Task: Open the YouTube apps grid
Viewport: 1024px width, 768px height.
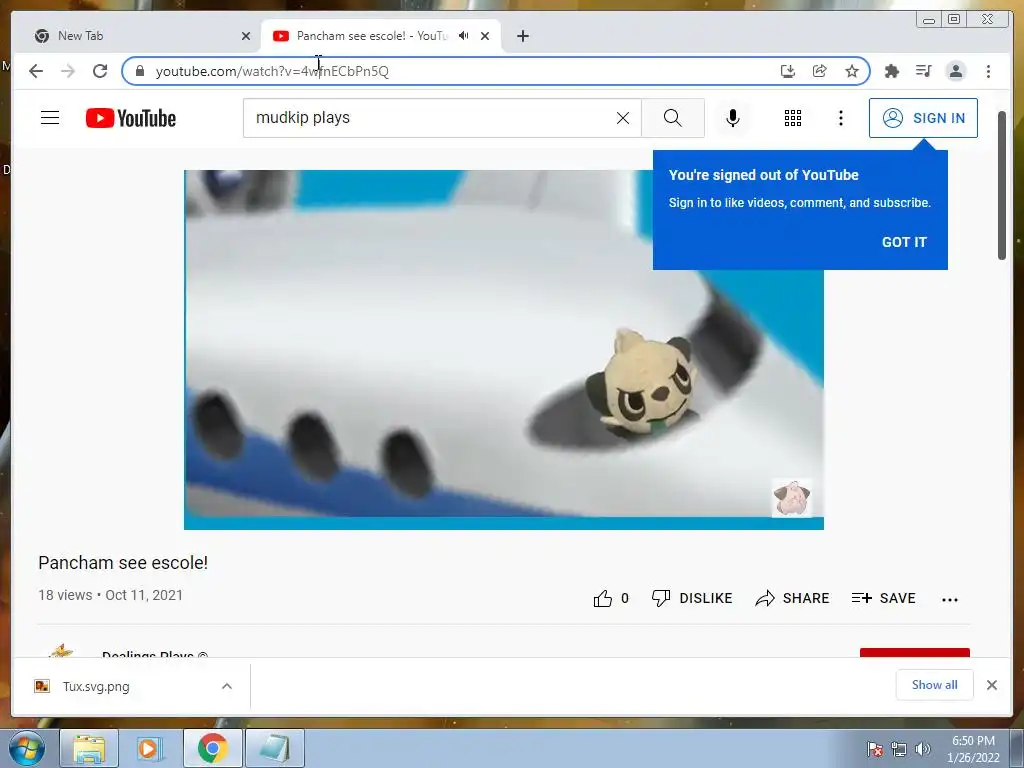Action: [793, 118]
